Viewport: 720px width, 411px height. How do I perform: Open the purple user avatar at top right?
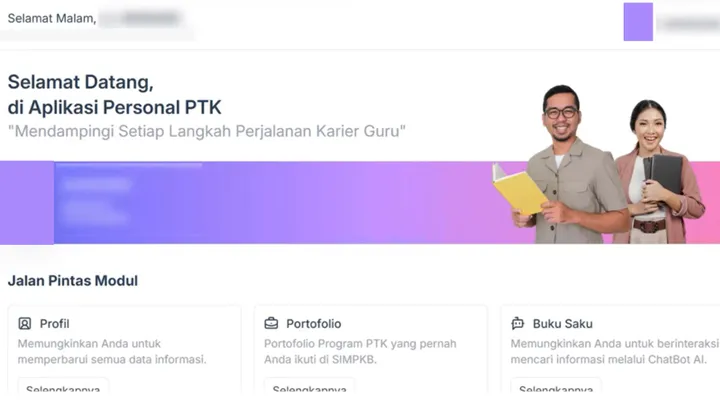638,22
